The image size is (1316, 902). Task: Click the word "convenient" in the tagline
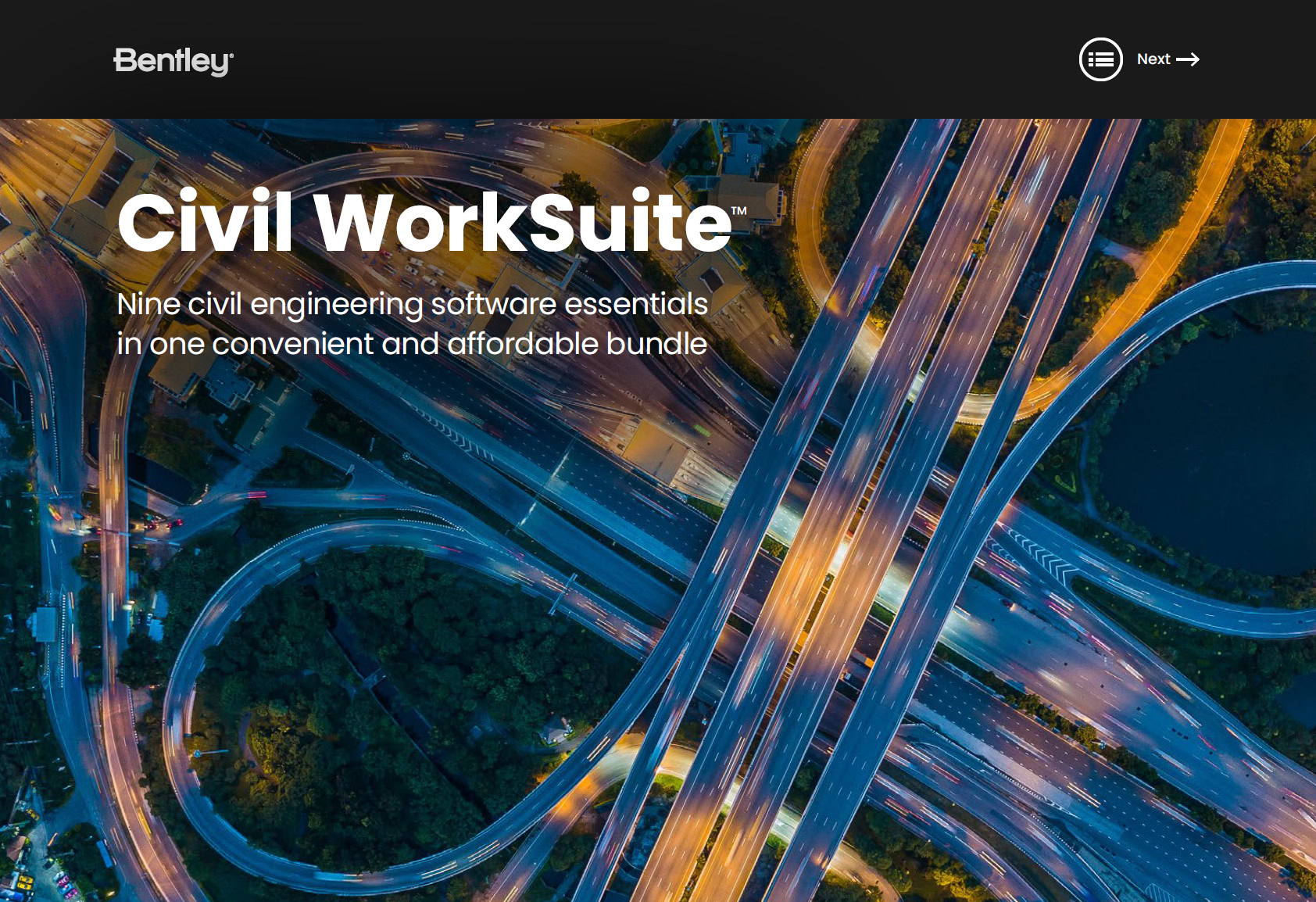point(292,344)
